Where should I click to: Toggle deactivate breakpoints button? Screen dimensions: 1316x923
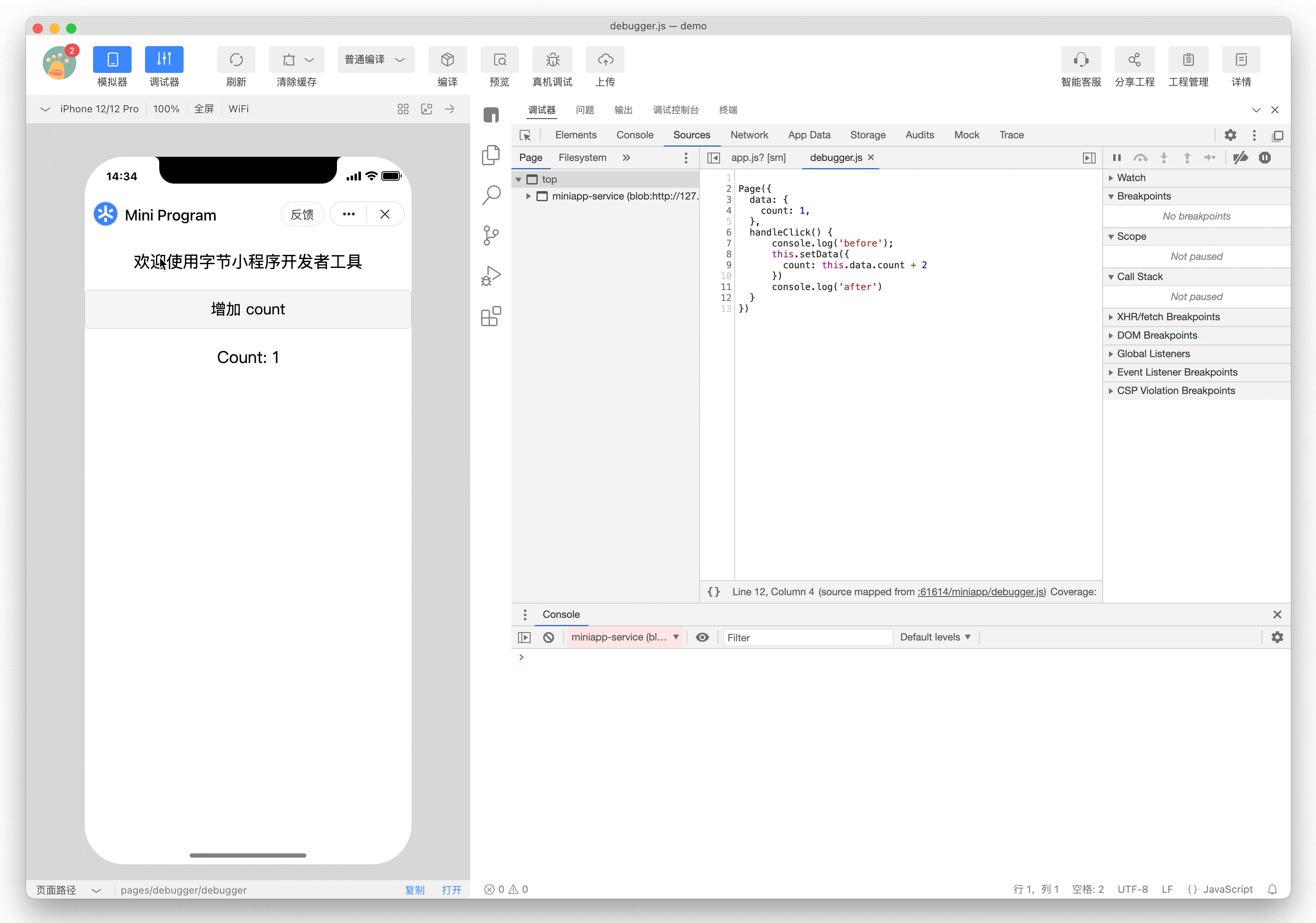[x=1240, y=158]
